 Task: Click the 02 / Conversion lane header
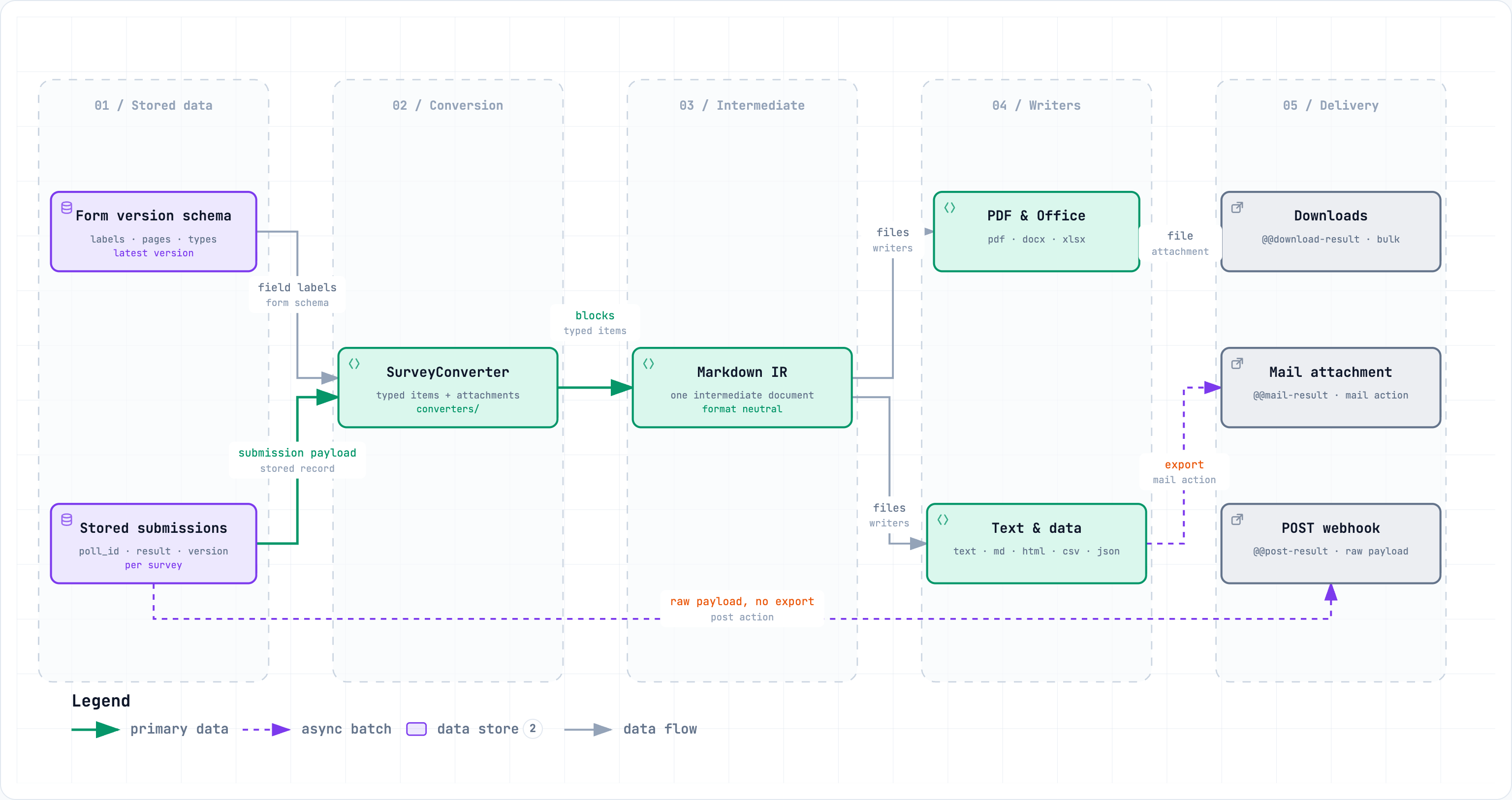click(448, 106)
